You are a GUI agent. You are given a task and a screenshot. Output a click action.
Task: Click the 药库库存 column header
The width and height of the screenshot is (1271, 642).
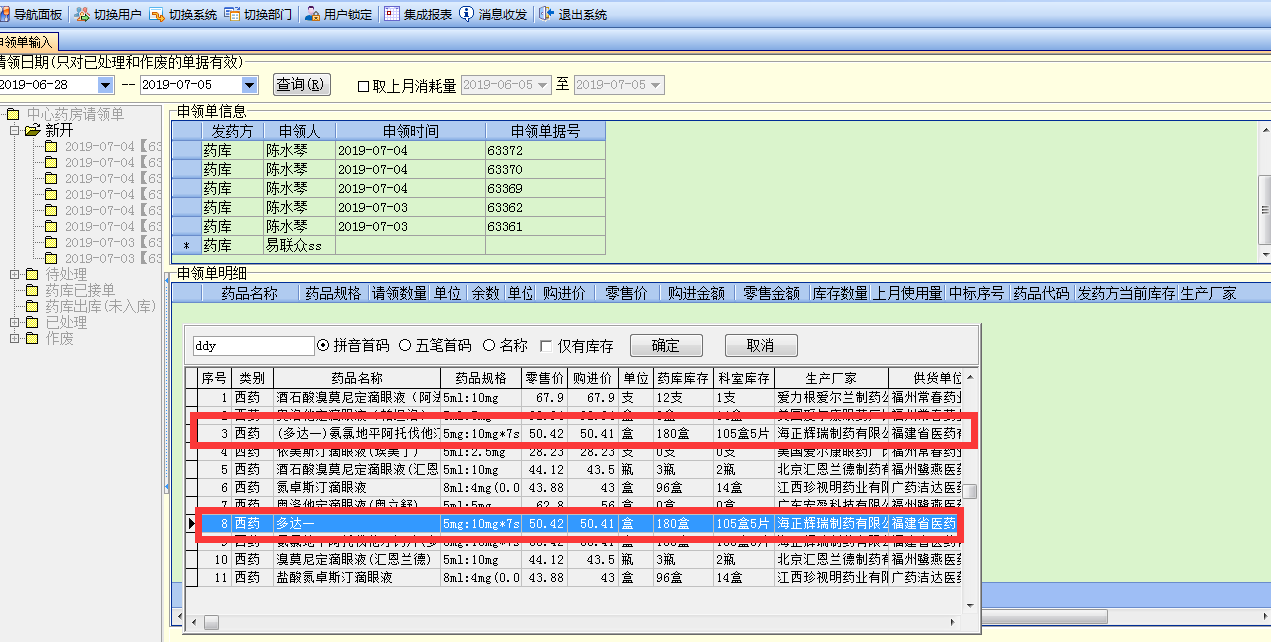click(683, 378)
